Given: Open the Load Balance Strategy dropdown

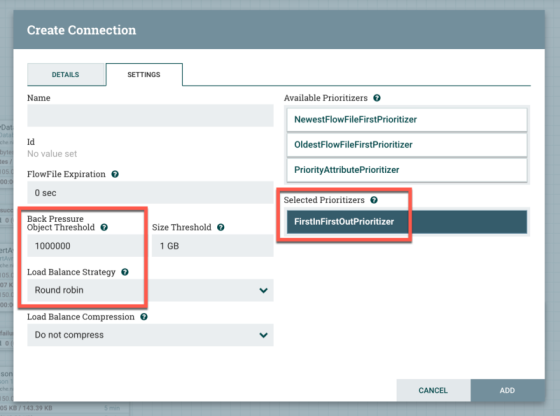Looking at the screenshot, I should [x=150, y=290].
